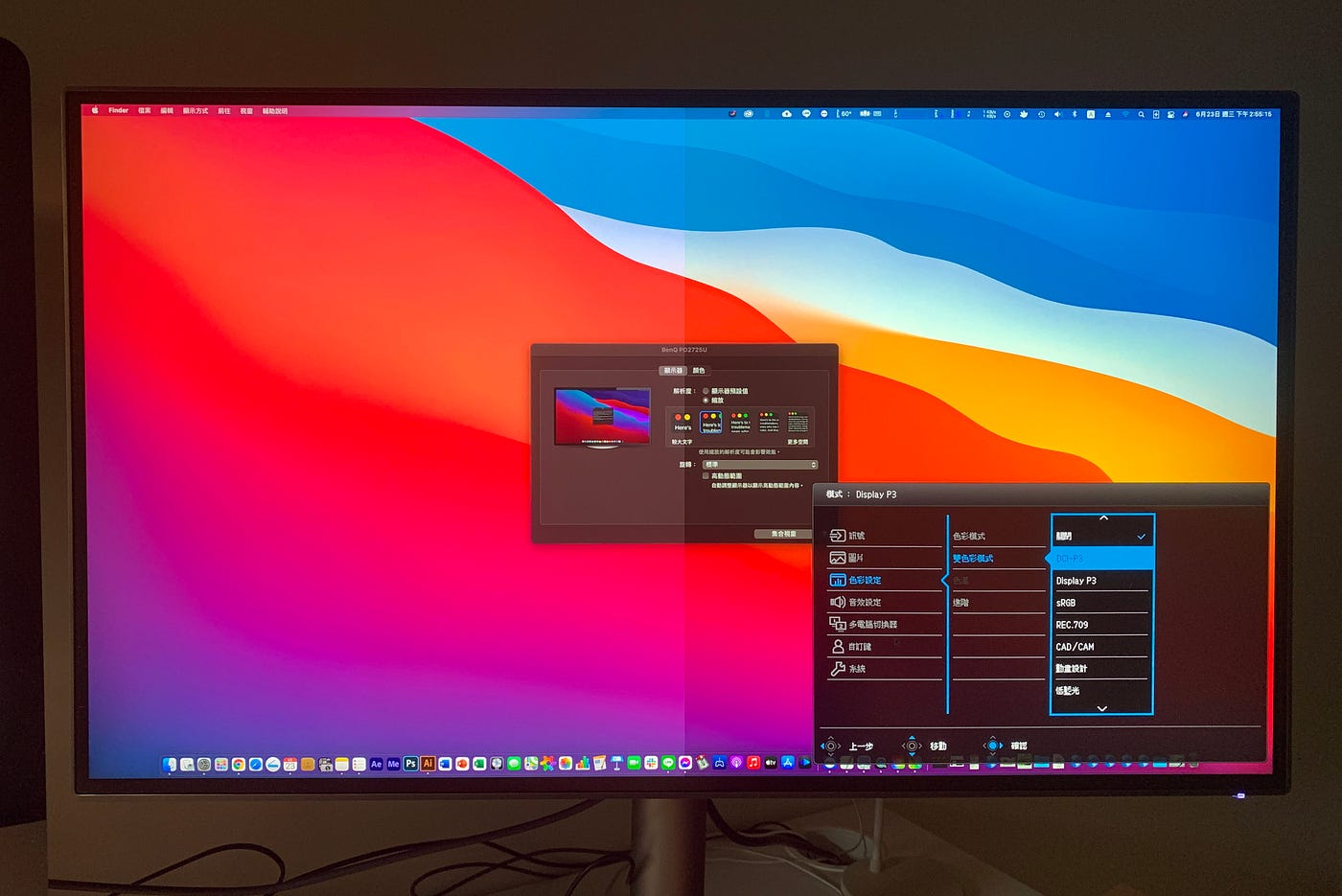Image resolution: width=1342 pixels, height=896 pixels.
Task: Launch Photoshop (Ps) from the Dock
Action: coord(411,764)
